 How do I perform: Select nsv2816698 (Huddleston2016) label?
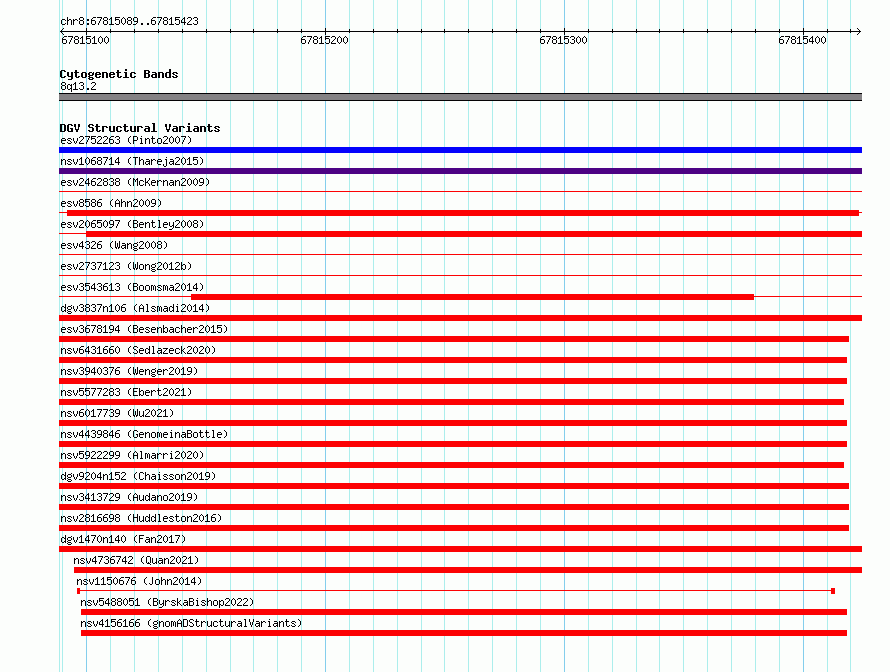[x=141, y=518]
